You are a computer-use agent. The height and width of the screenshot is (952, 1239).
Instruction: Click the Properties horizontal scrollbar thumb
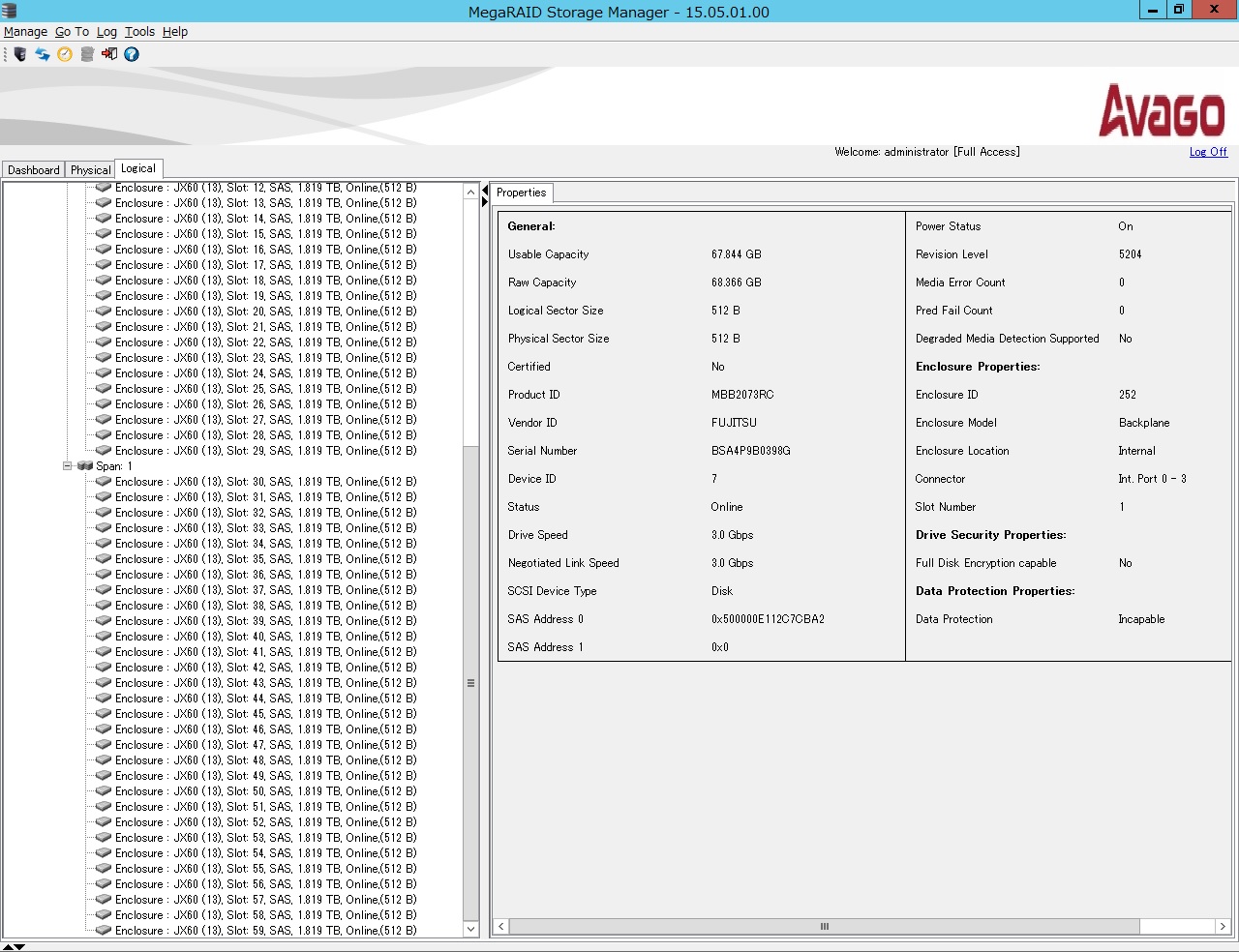824,927
